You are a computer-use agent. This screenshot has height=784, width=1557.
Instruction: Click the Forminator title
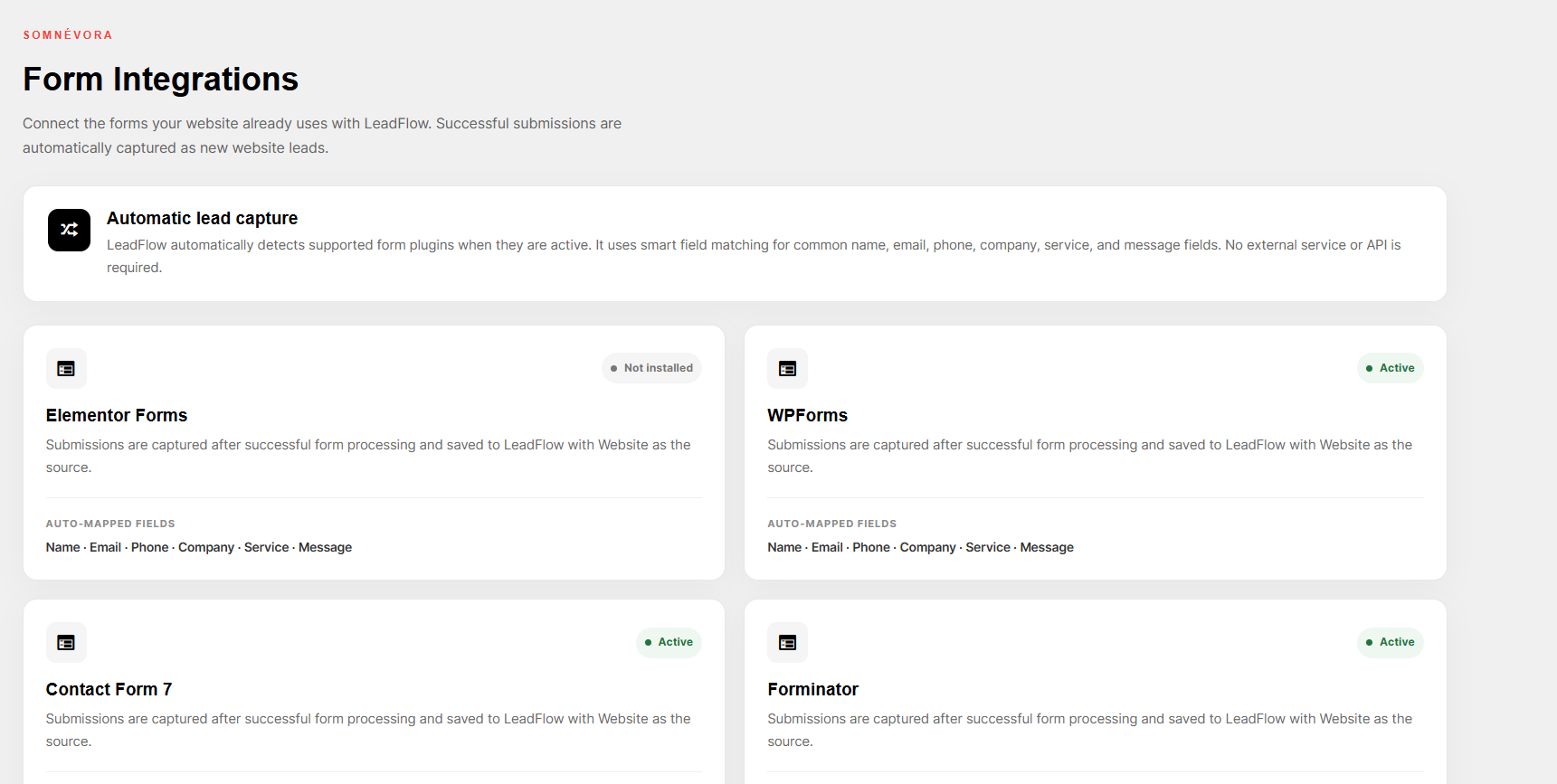[x=812, y=689]
